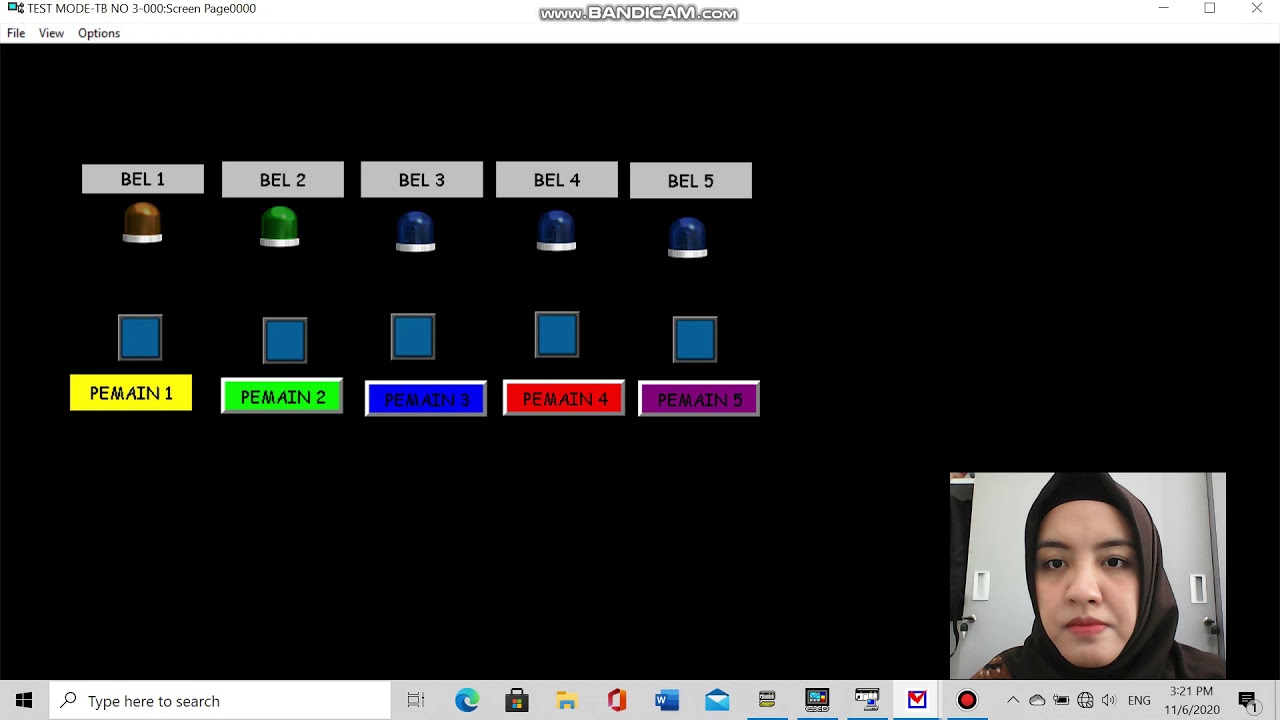The height and width of the screenshot is (720, 1280).
Task: Click the green BEL 2 lamp
Action: click(279, 226)
